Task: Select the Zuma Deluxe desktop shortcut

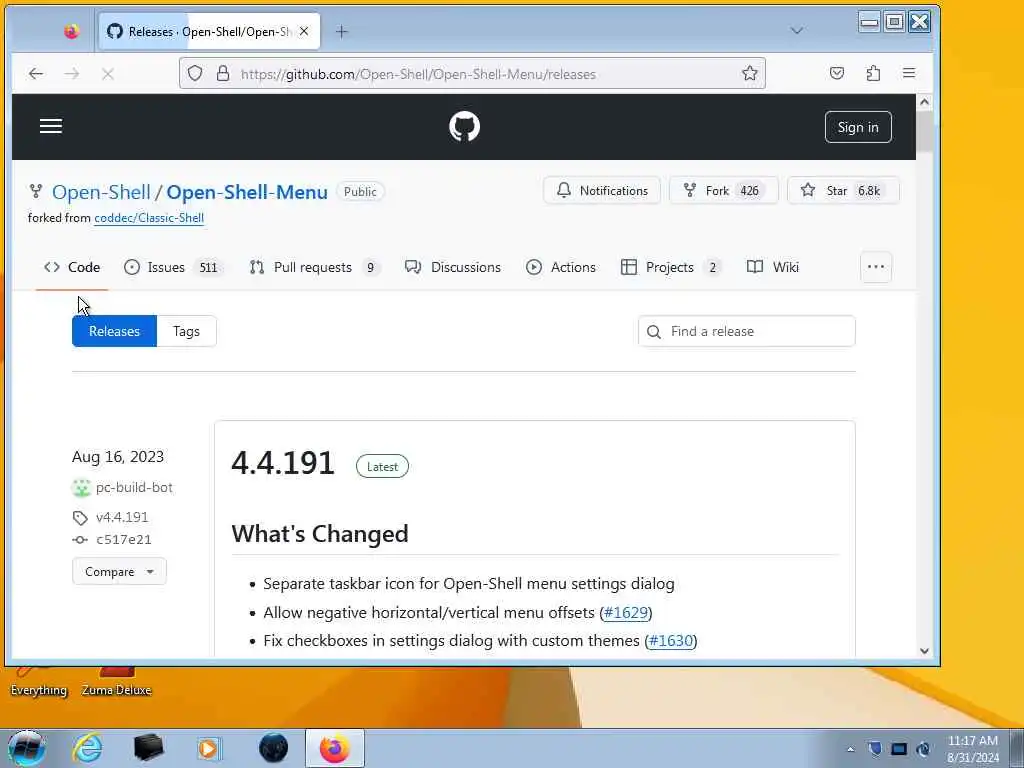Action: [116, 682]
